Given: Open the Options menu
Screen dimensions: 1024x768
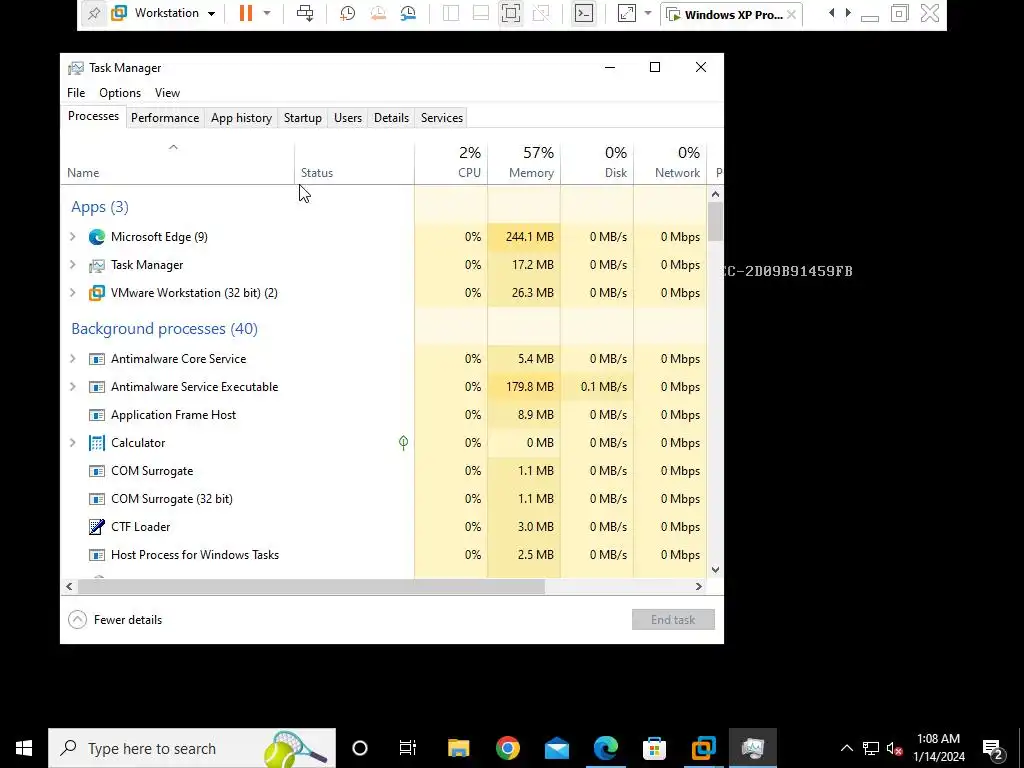Looking at the screenshot, I should click(120, 93).
